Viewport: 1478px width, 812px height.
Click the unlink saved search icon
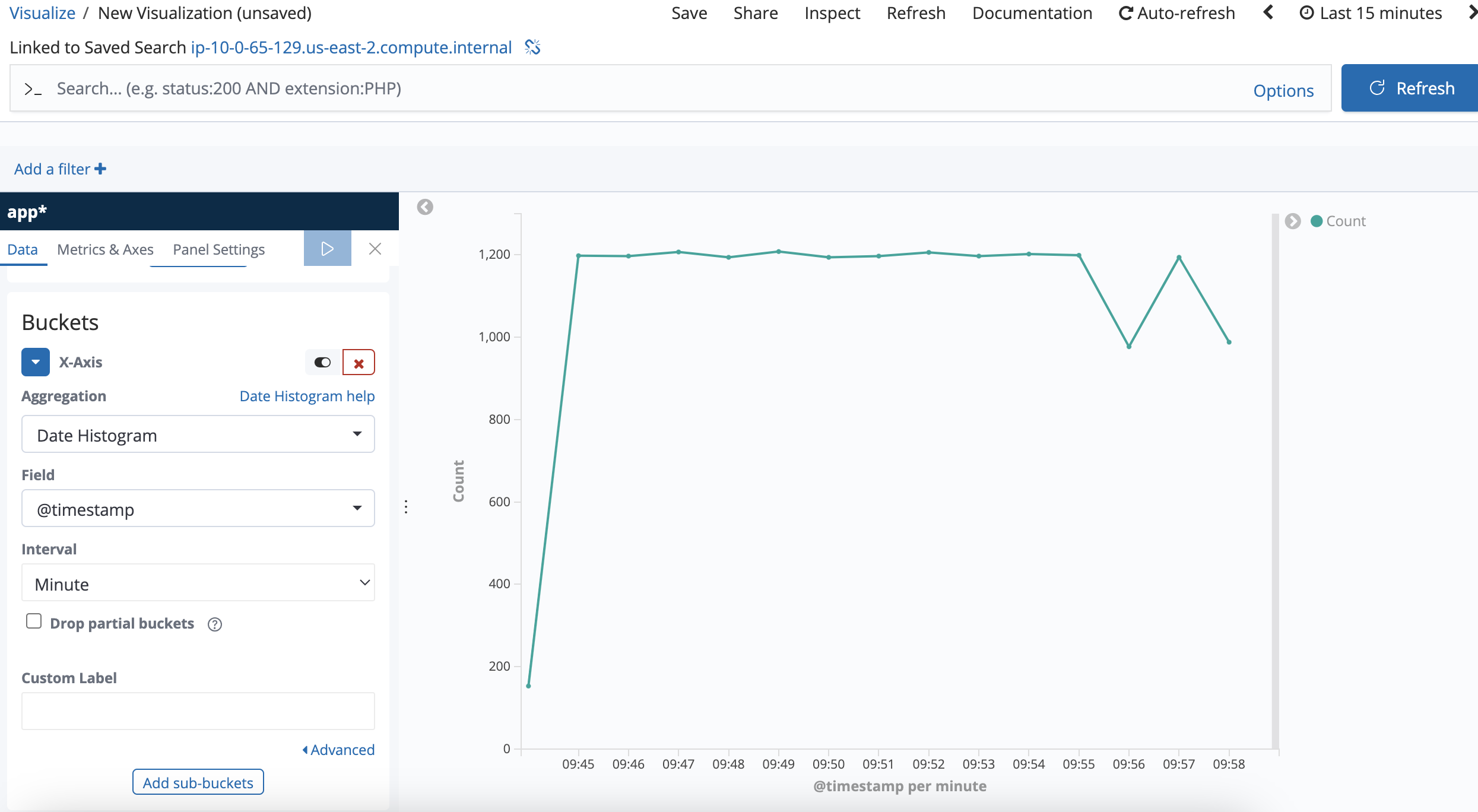tap(532, 47)
